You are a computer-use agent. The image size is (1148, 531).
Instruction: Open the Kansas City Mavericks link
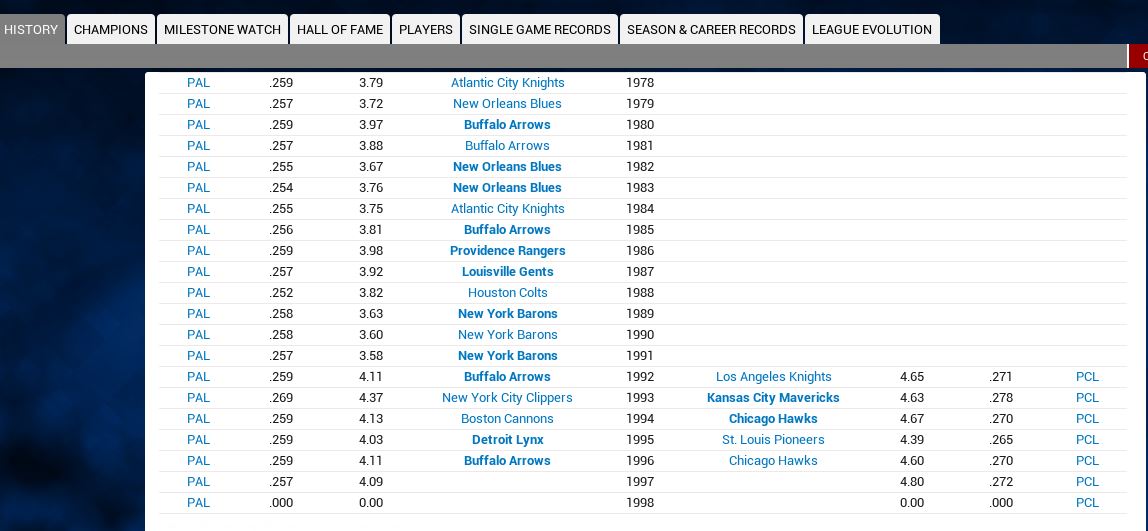pos(773,398)
